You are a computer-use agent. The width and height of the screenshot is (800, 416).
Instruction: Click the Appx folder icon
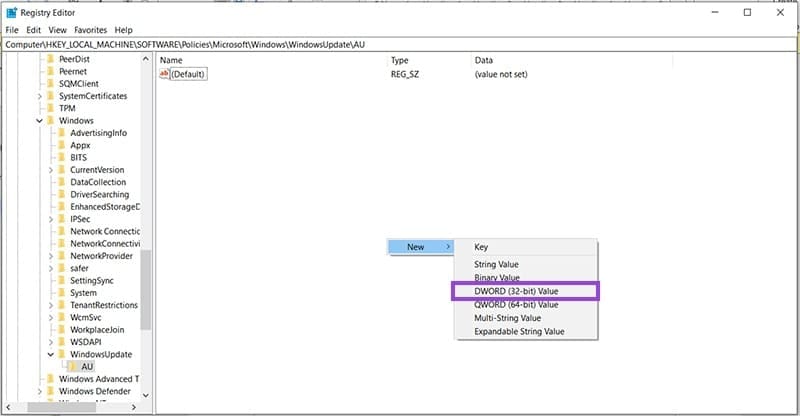[x=62, y=146]
